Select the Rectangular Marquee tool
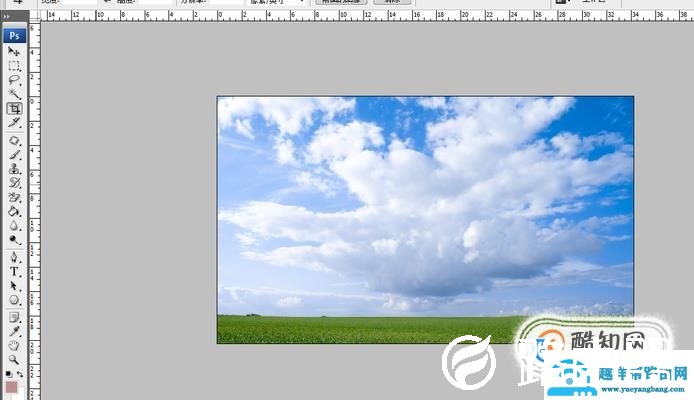 click(x=14, y=66)
